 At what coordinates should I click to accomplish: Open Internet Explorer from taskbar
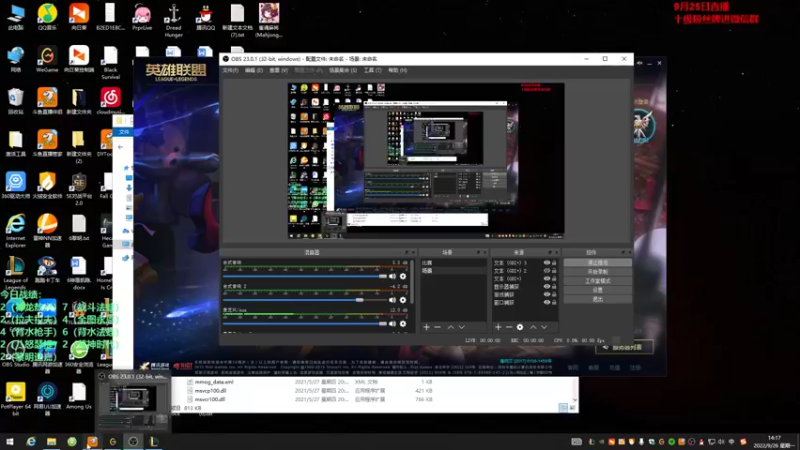tap(31, 441)
